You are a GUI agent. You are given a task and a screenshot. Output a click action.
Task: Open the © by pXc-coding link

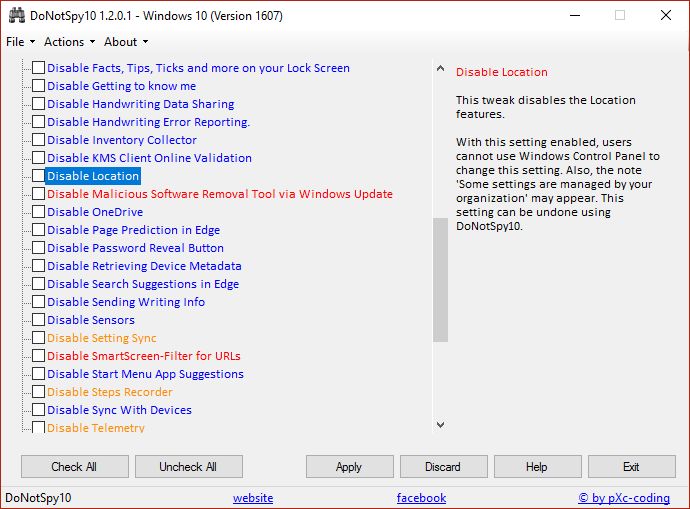coord(624,498)
